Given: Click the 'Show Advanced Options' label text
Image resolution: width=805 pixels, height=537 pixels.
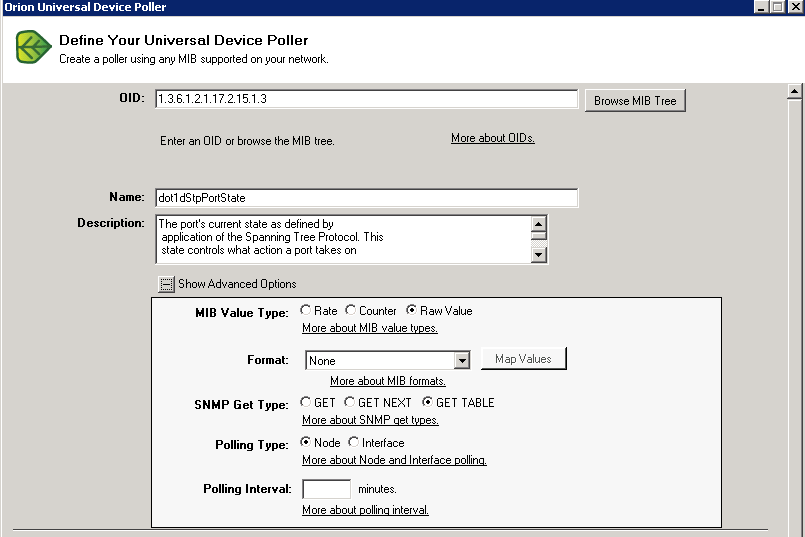Looking at the screenshot, I should pyautogui.click(x=237, y=284).
